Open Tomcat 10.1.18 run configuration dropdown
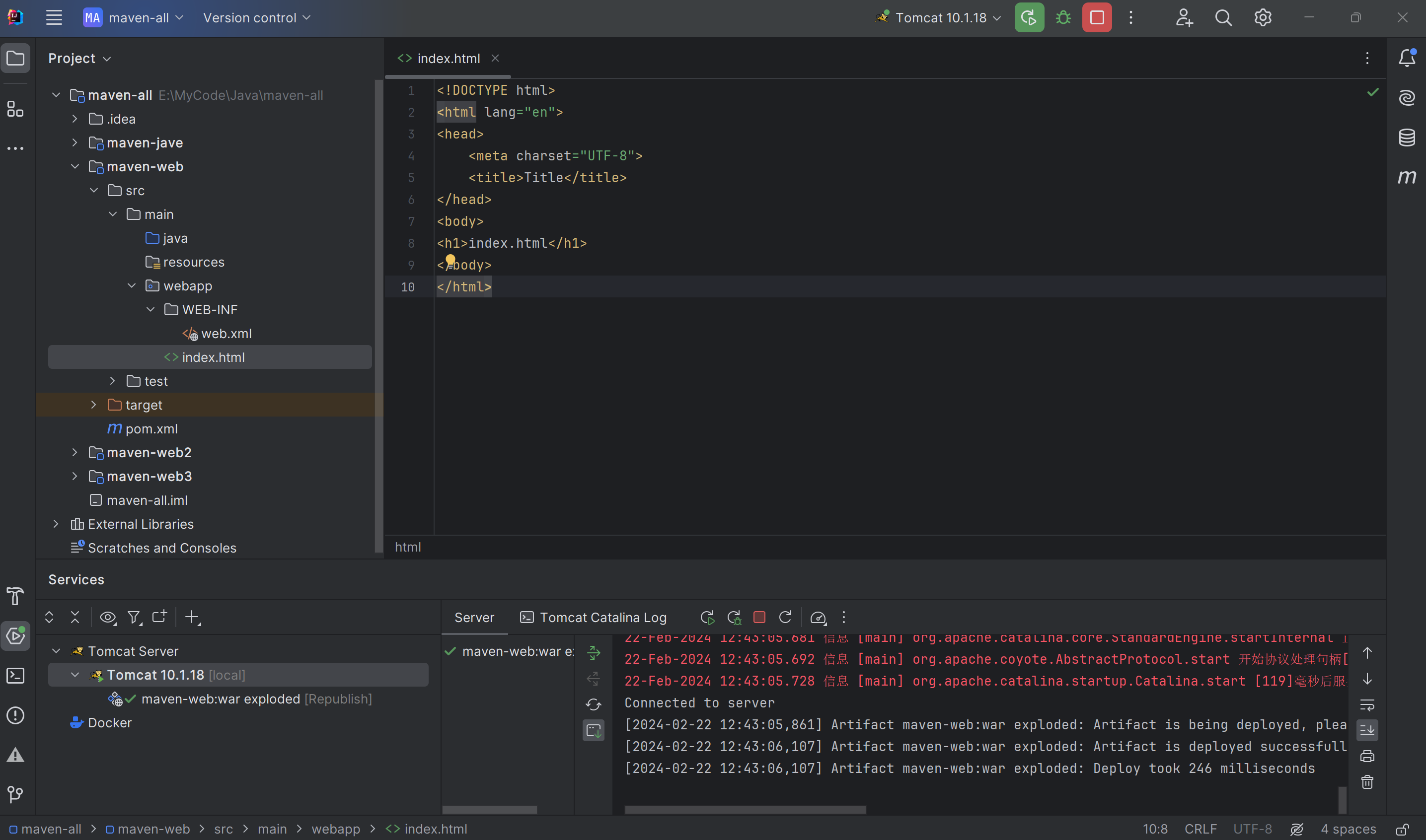The height and width of the screenshot is (840, 1426). tap(938, 17)
